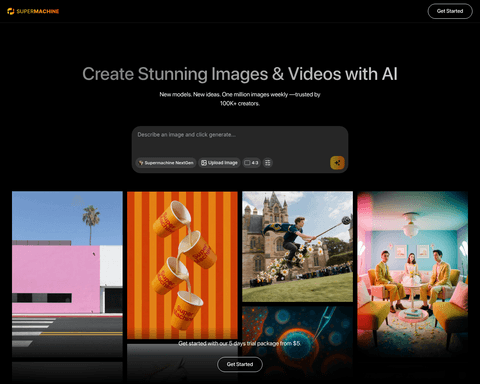Click the yellow generate button
Viewport: 480px width, 384px height.
(x=337, y=163)
